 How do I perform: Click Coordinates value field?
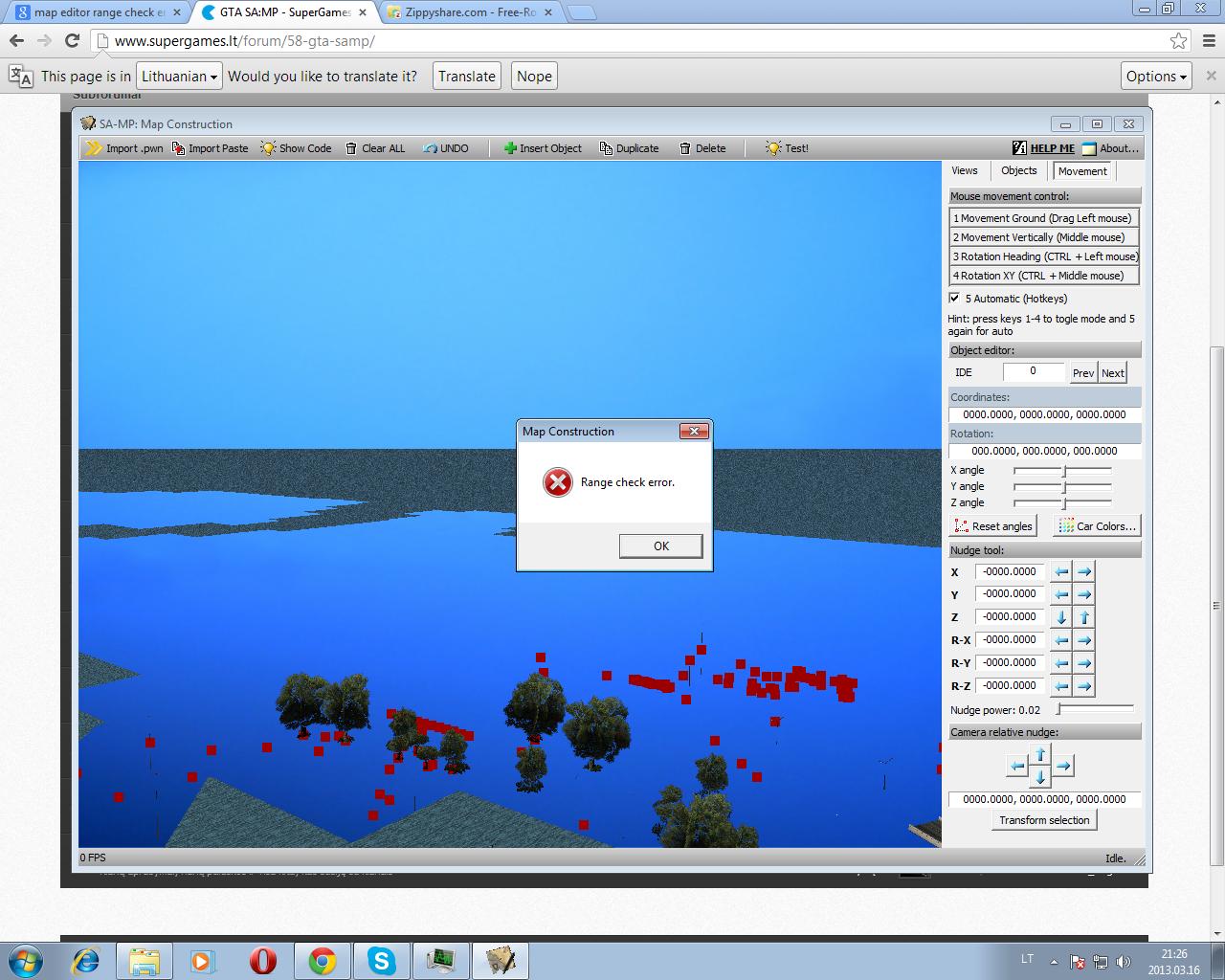pyautogui.click(x=1044, y=414)
